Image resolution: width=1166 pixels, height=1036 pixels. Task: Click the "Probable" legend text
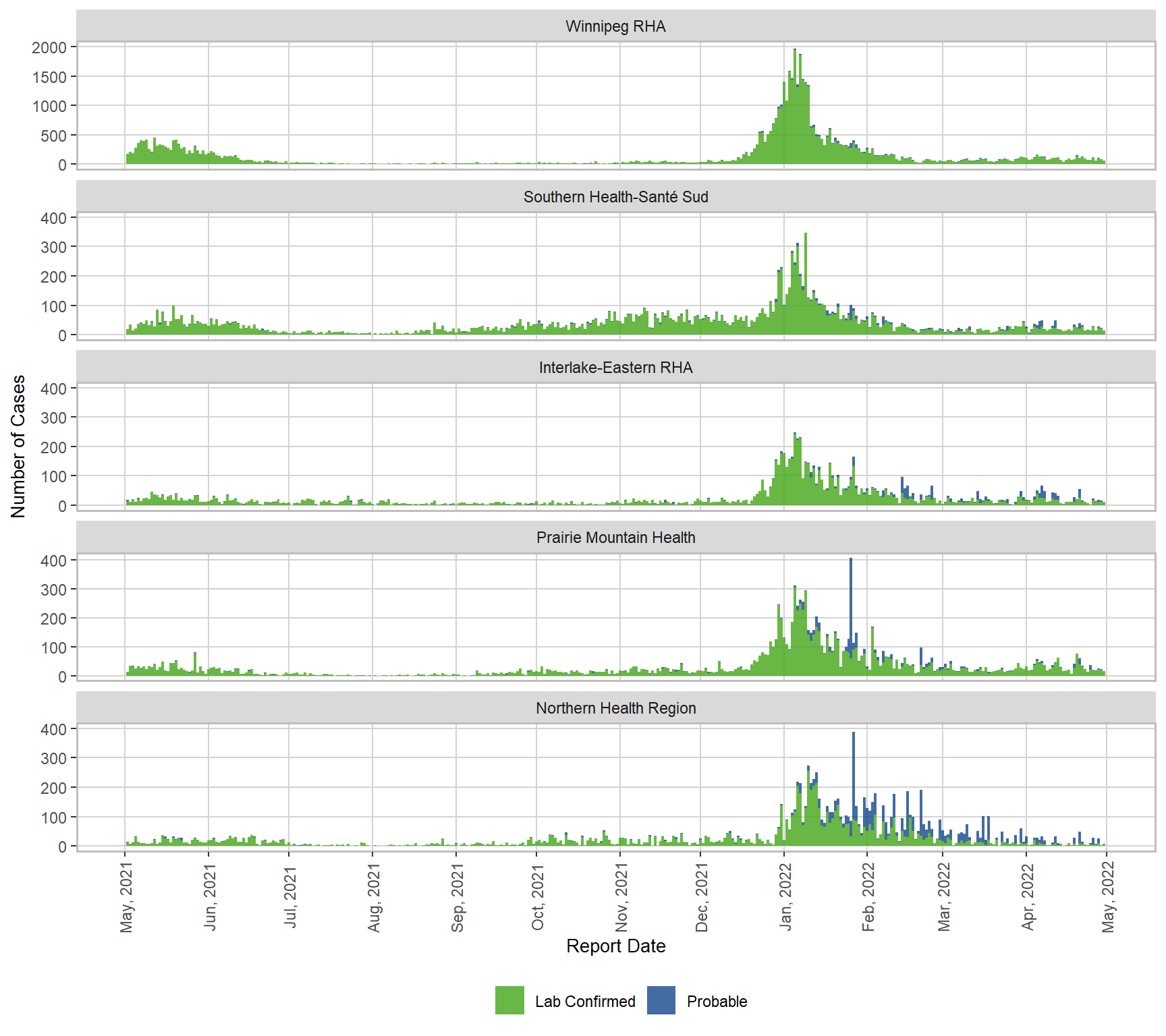[717, 1002]
